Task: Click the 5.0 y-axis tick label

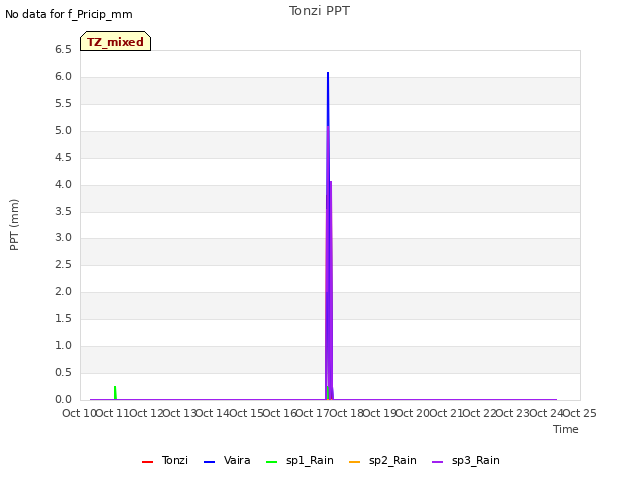Action: (x=63, y=131)
